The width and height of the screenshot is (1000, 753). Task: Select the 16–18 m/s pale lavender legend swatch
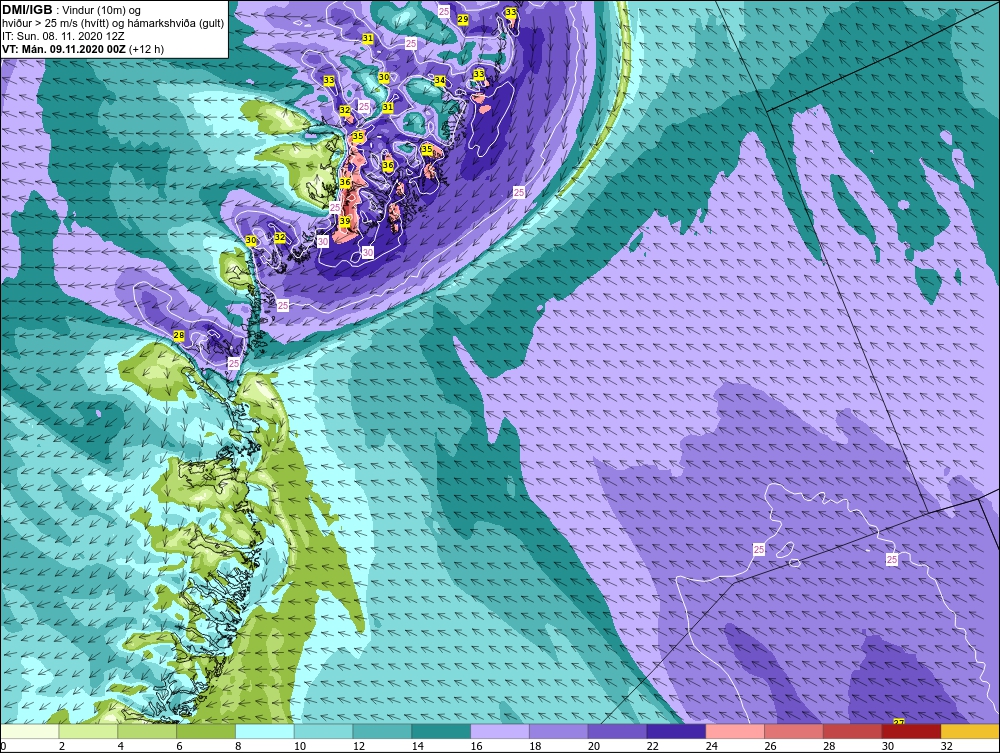(x=500, y=731)
